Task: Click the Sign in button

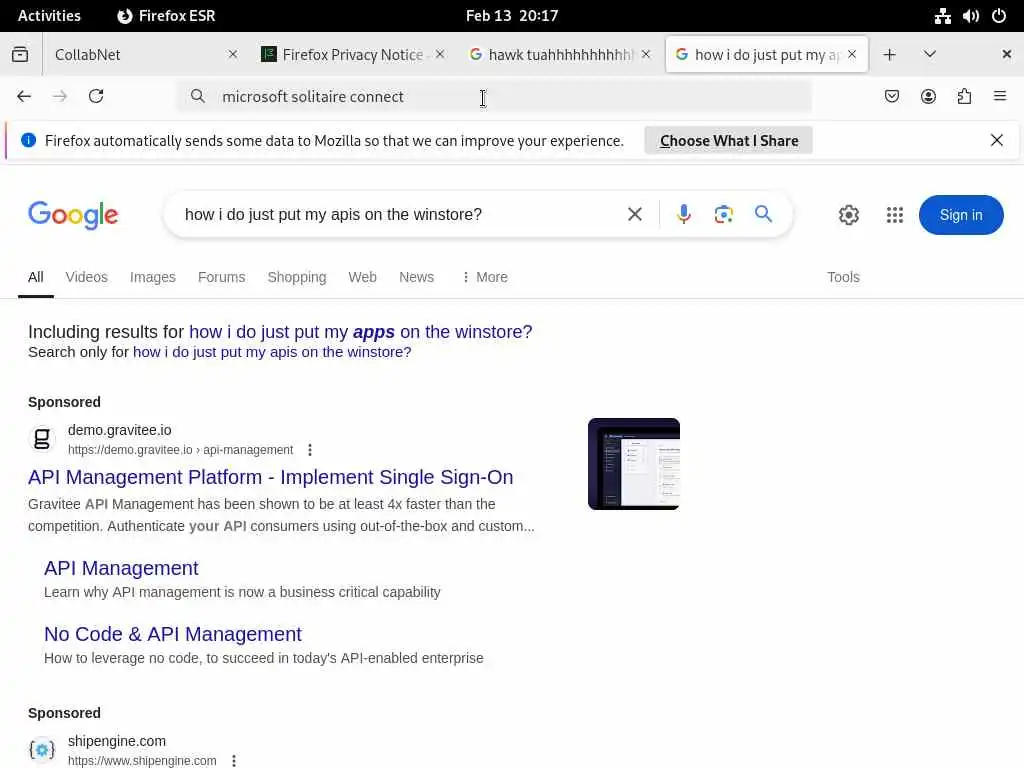Action: pos(961,215)
